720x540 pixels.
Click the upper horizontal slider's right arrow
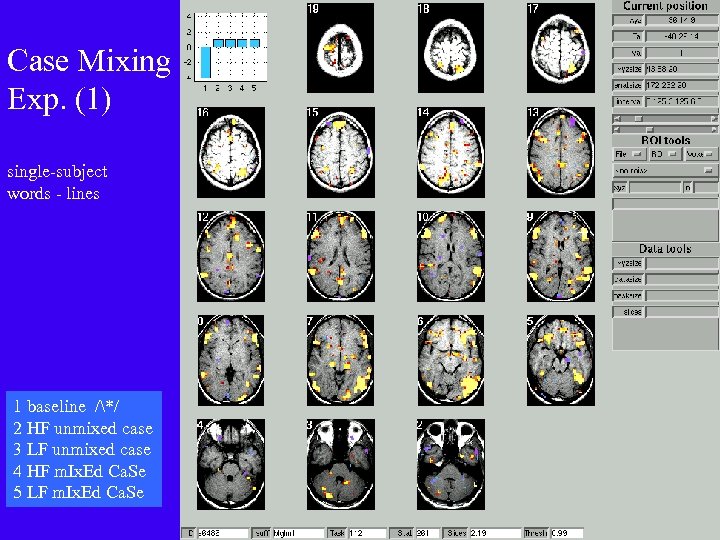tap(714, 118)
